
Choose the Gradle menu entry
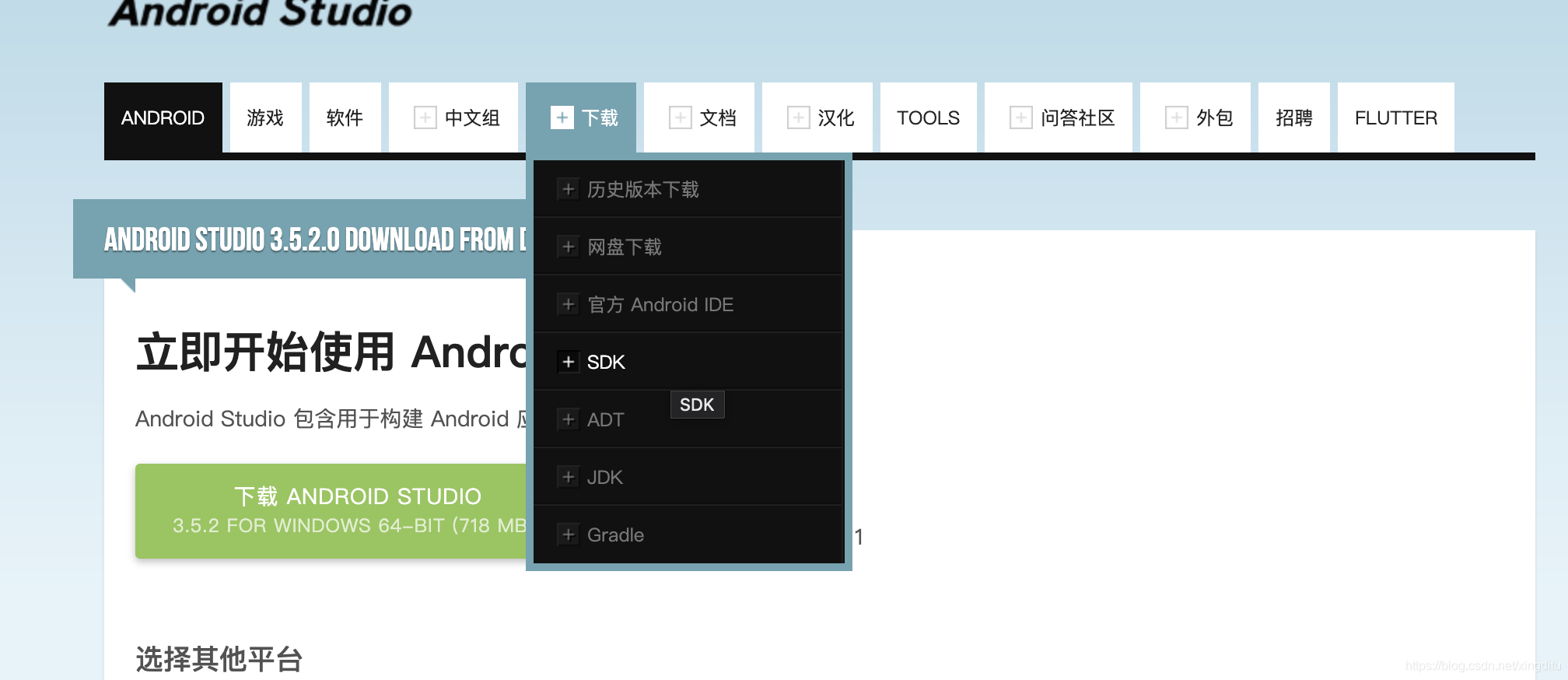(x=688, y=535)
